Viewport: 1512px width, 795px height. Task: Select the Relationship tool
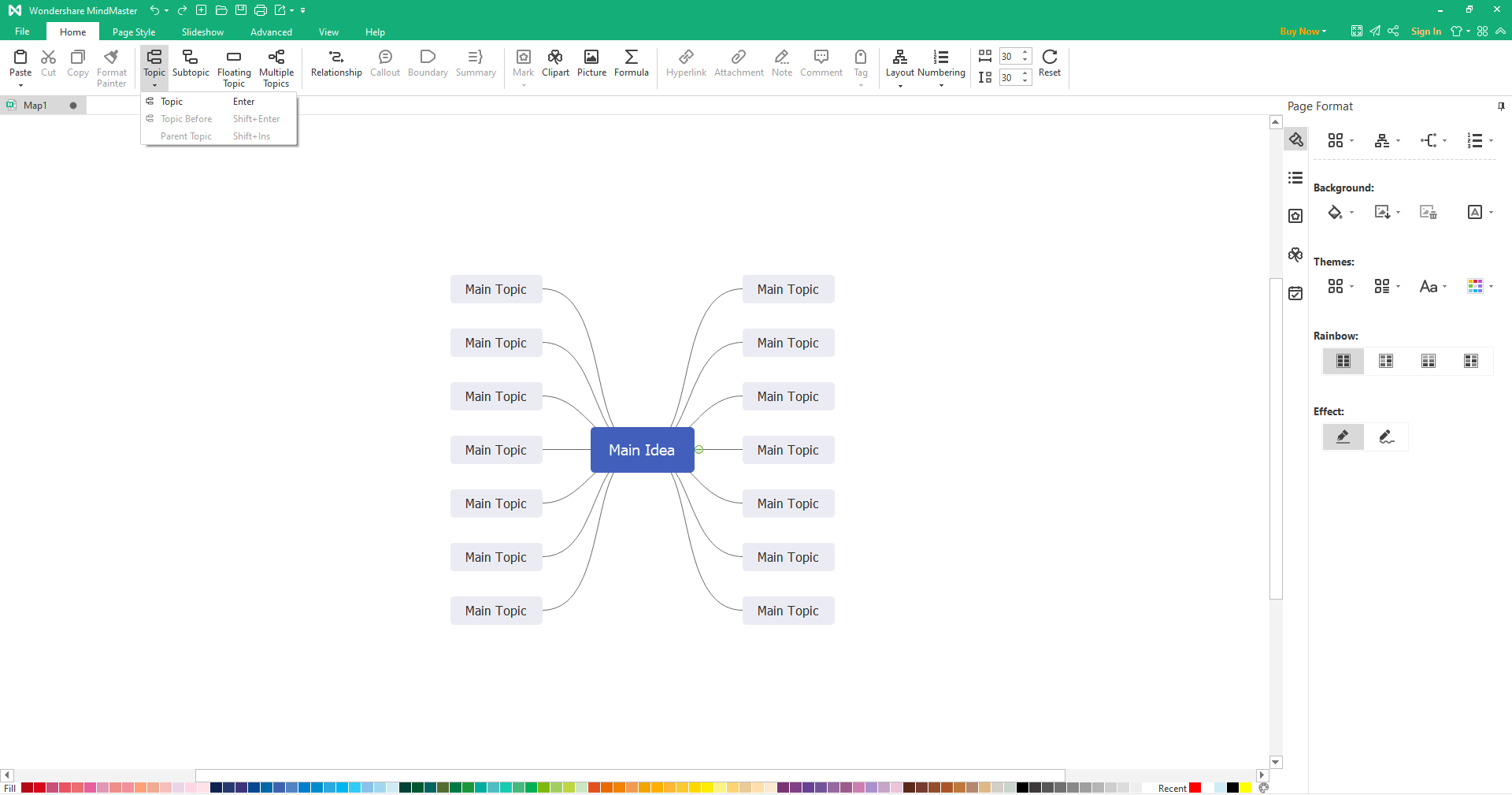335,66
